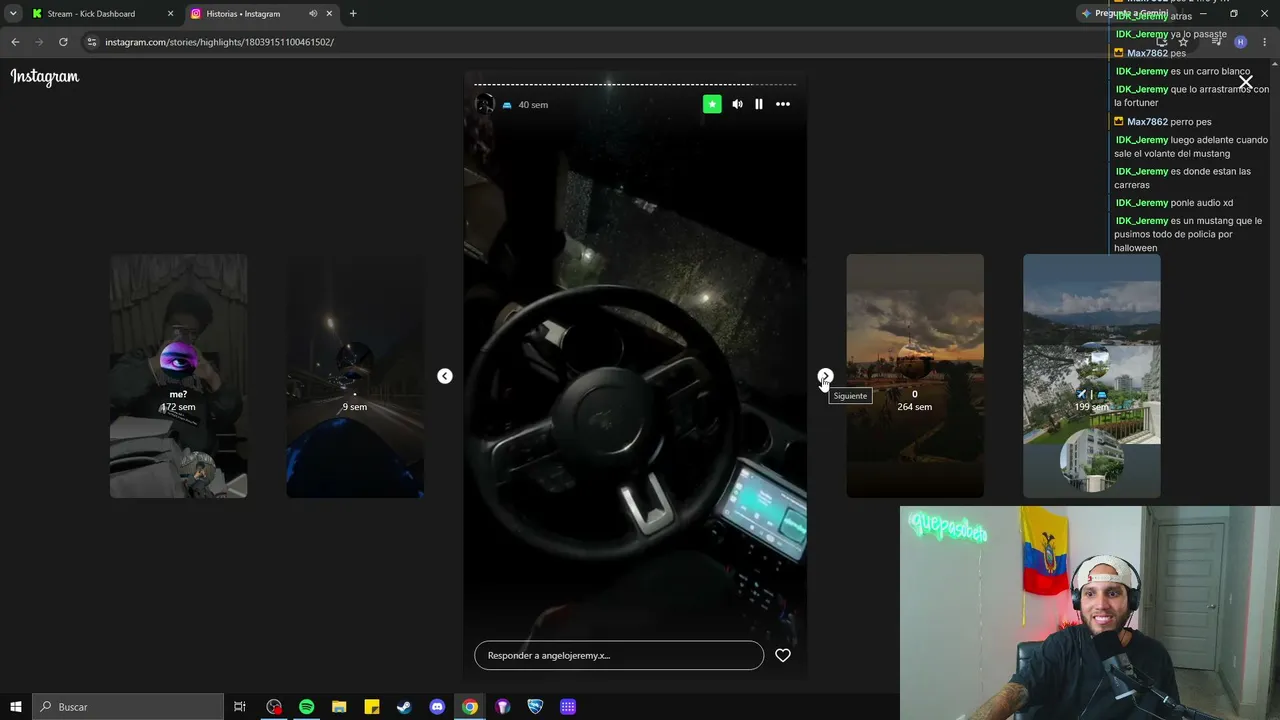Mute the Instagram story audio
Viewport: 1280px width, 720px height.
tap(737, 104)
